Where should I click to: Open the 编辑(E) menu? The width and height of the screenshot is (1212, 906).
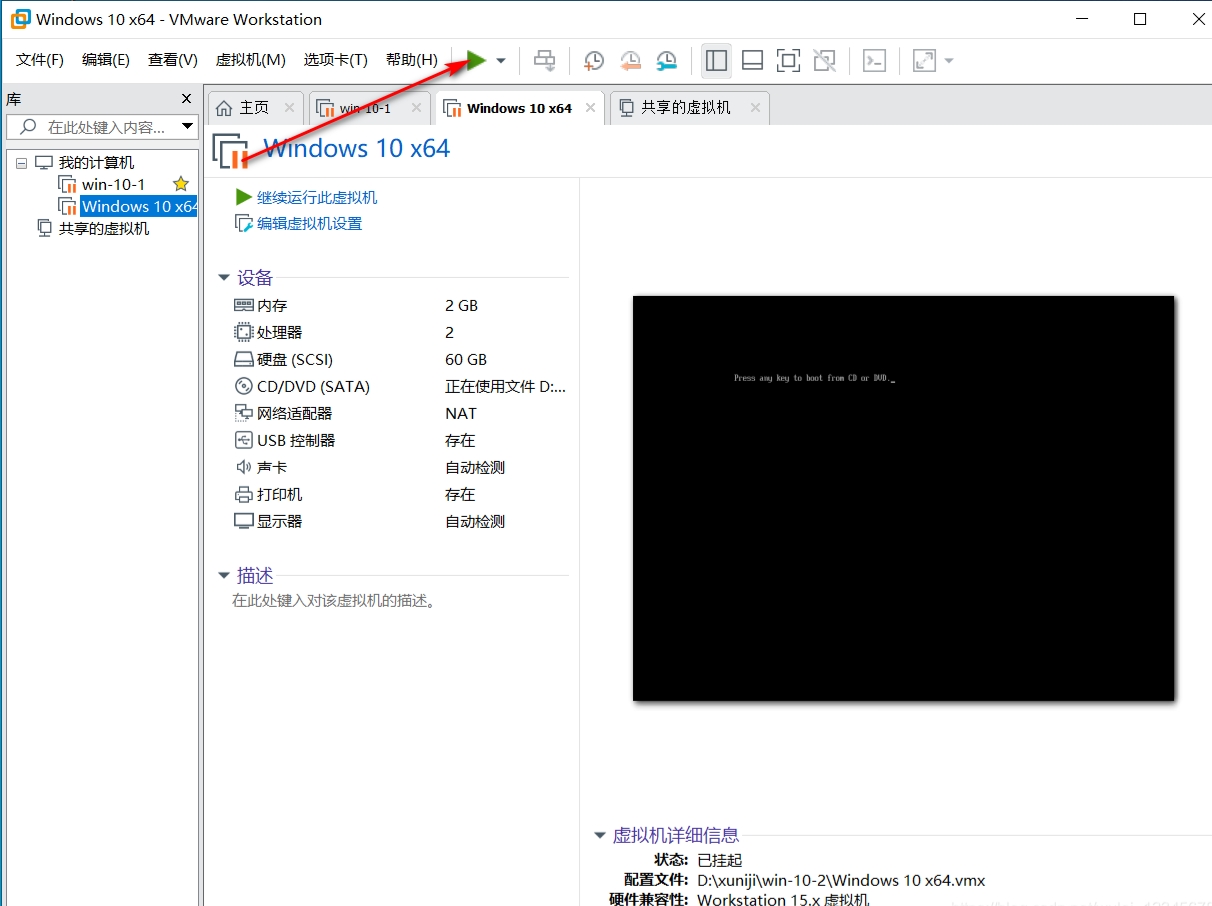point(106,60)
